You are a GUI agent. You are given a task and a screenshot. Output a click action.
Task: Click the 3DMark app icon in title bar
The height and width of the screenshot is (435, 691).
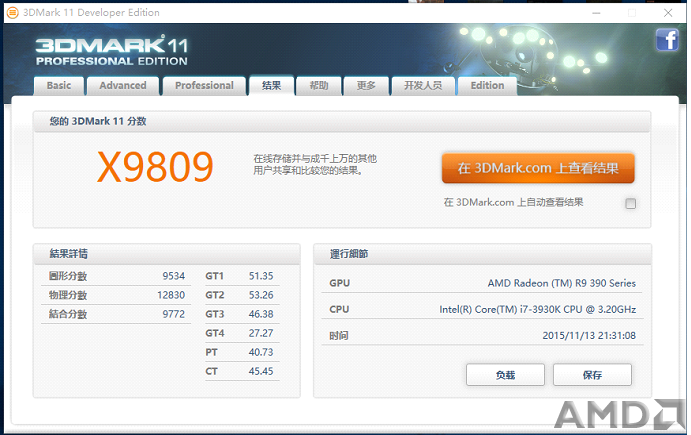point(12,13)
